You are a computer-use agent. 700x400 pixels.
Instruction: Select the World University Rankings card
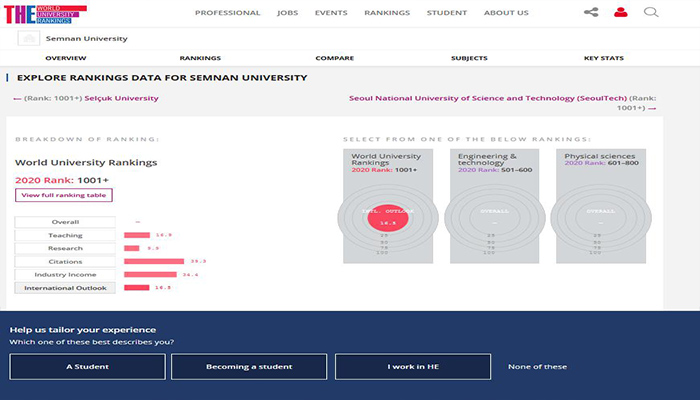point(388,206)
